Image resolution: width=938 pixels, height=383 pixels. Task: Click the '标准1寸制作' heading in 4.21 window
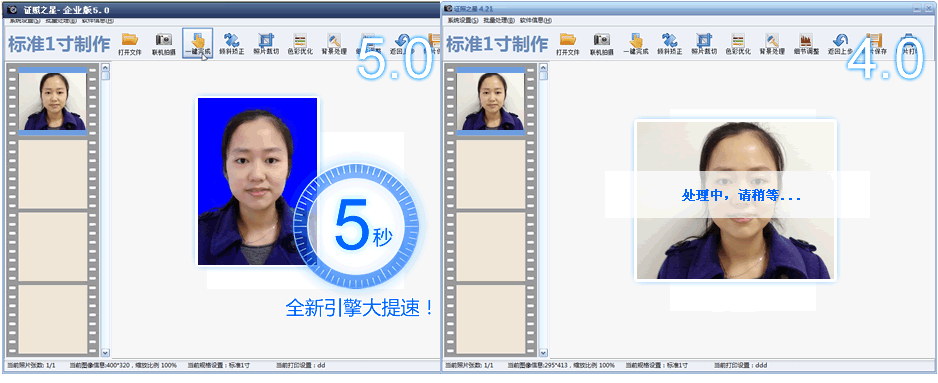[x=497, y=44]
